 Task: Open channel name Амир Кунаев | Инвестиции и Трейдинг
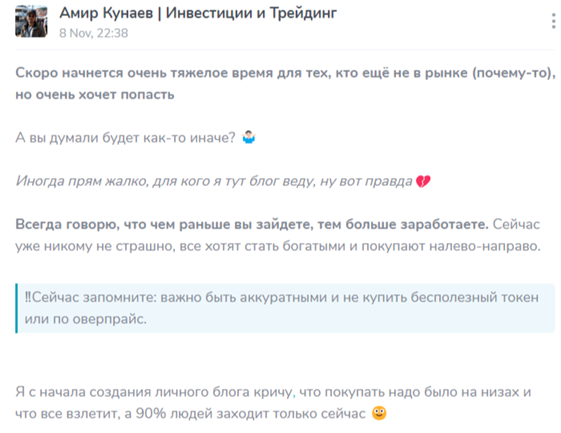click(198, 14)
